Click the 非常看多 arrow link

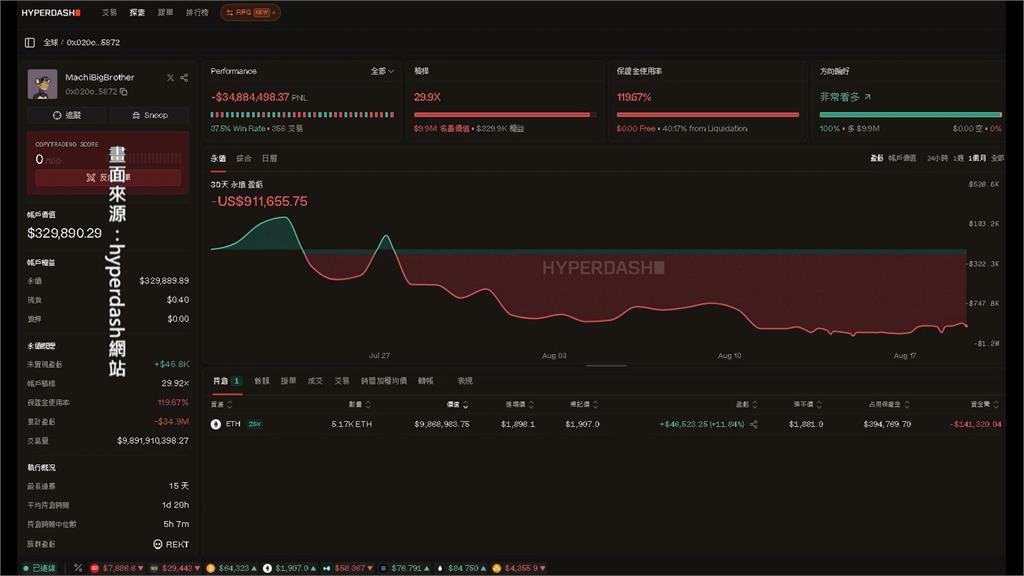(x=845, y=97)
